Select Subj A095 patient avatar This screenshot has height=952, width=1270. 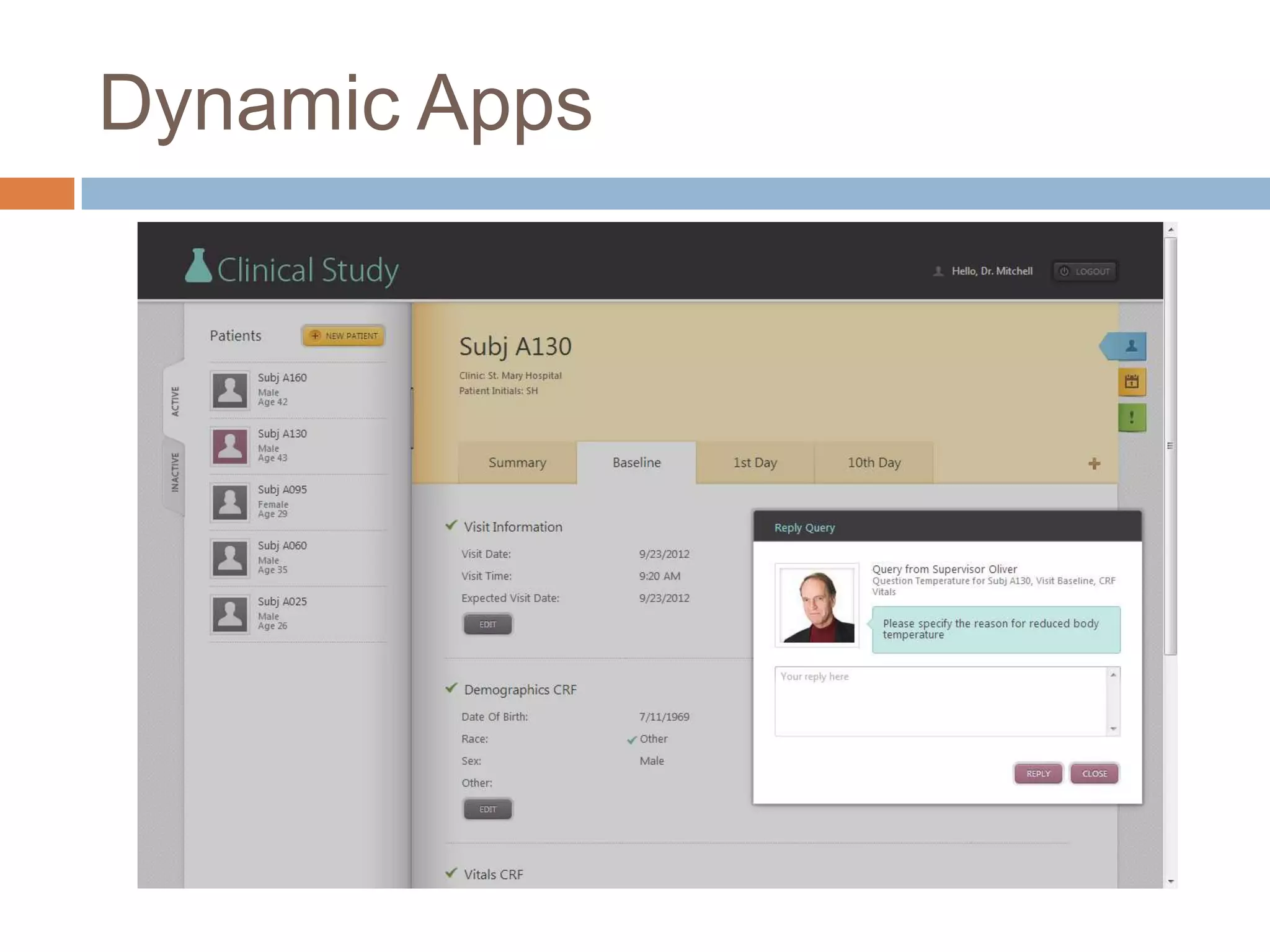(x=230, y=502)
